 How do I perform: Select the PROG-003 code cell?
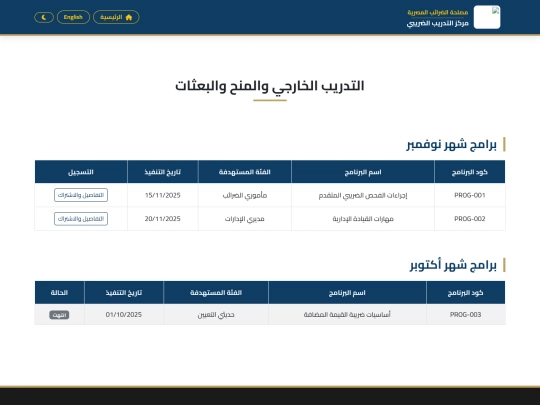(465, 314)
